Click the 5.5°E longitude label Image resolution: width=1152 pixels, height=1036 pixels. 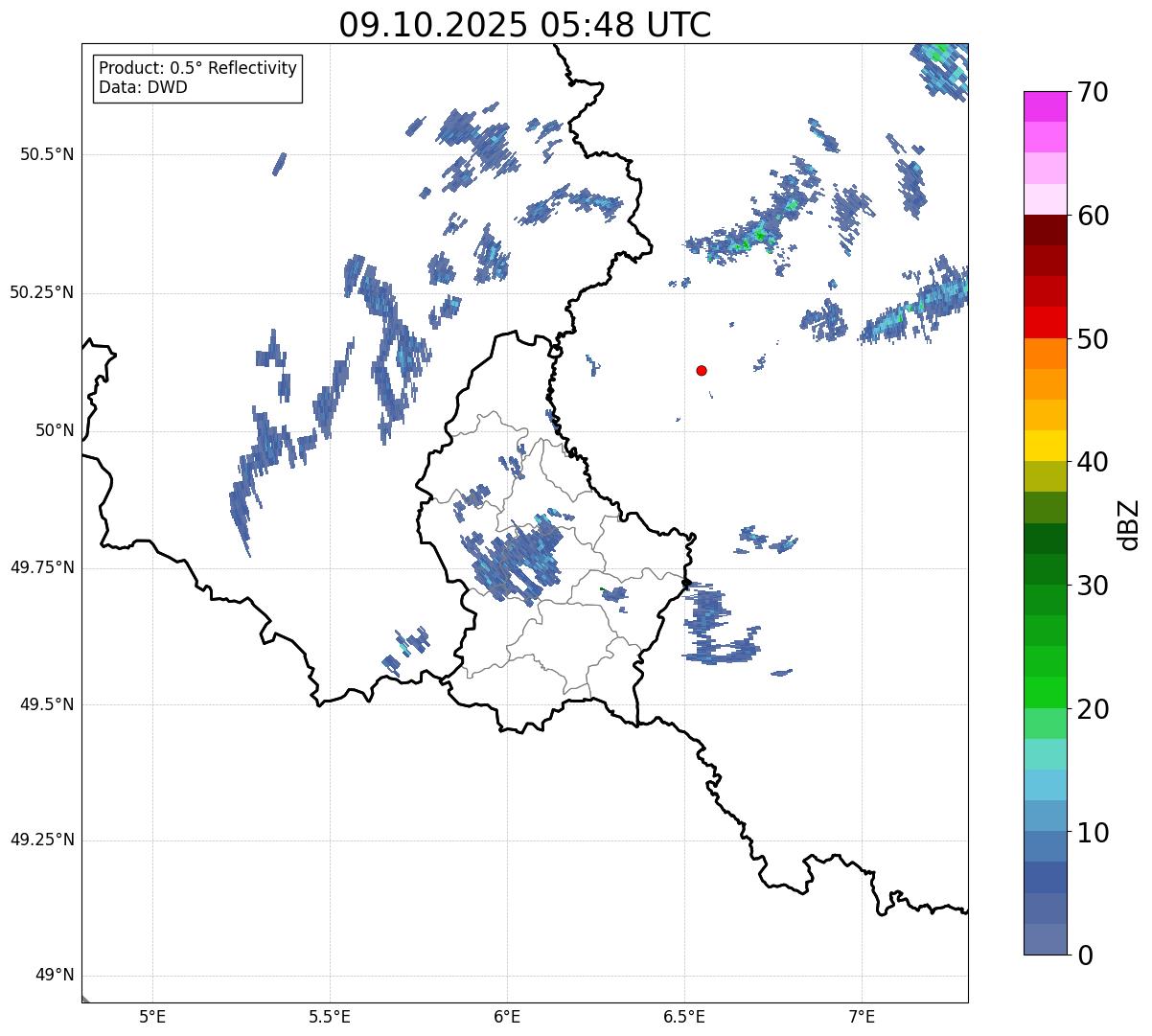coord(330,1016)
